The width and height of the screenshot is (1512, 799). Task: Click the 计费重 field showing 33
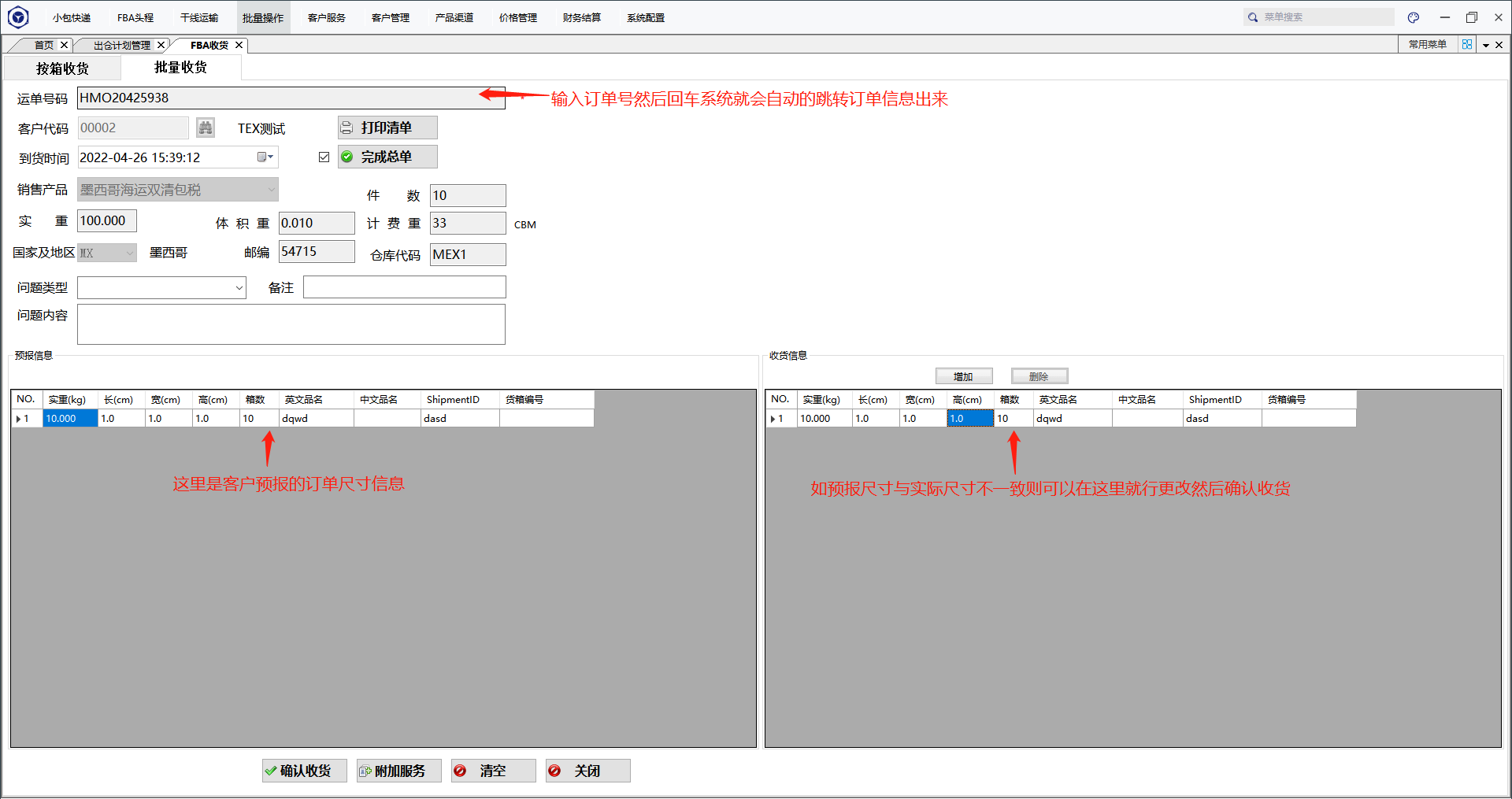click(x=468, y=223)
